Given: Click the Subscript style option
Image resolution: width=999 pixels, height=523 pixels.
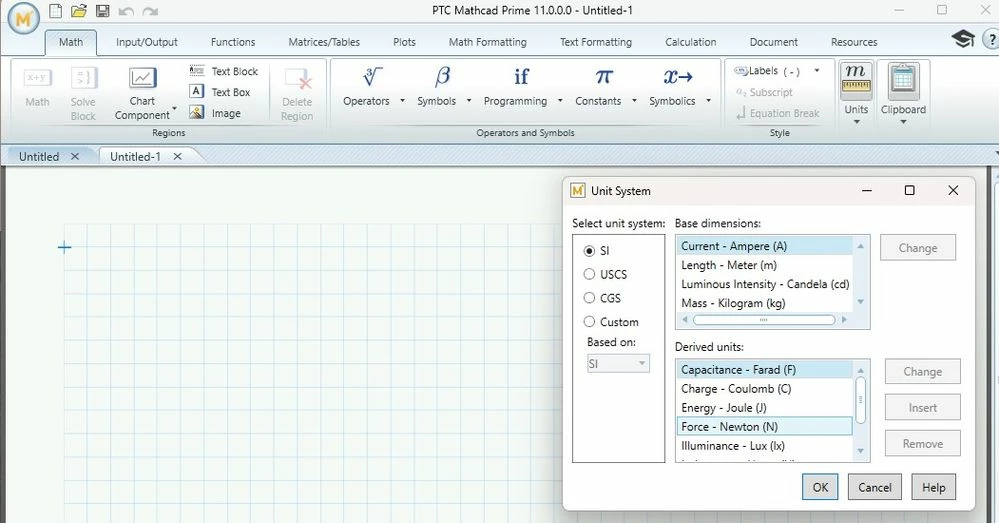Looking at the screenshot, I should point(764,92).
